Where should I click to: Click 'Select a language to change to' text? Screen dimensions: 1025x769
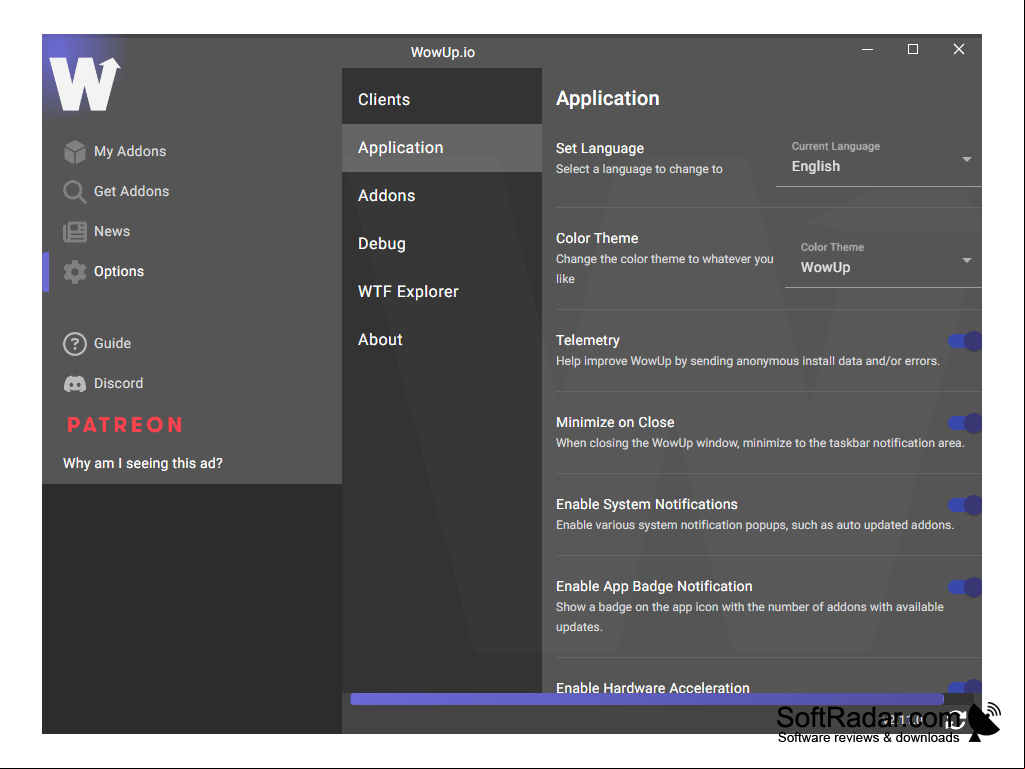639,169
